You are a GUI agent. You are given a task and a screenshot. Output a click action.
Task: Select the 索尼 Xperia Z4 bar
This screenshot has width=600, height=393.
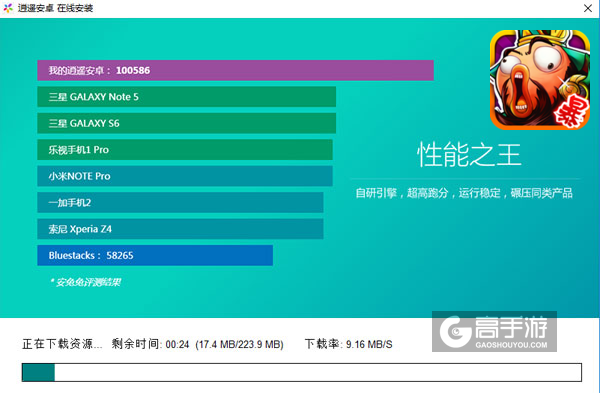coord(180,229)
